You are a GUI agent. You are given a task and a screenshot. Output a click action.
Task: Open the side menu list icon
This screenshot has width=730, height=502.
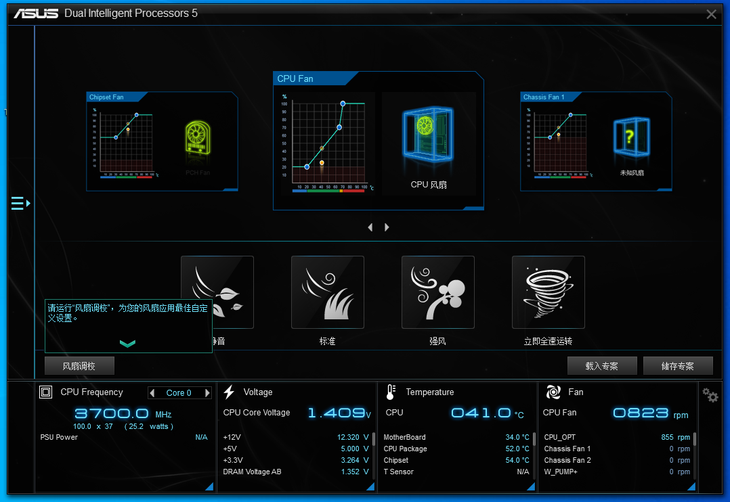coord(20,204)
